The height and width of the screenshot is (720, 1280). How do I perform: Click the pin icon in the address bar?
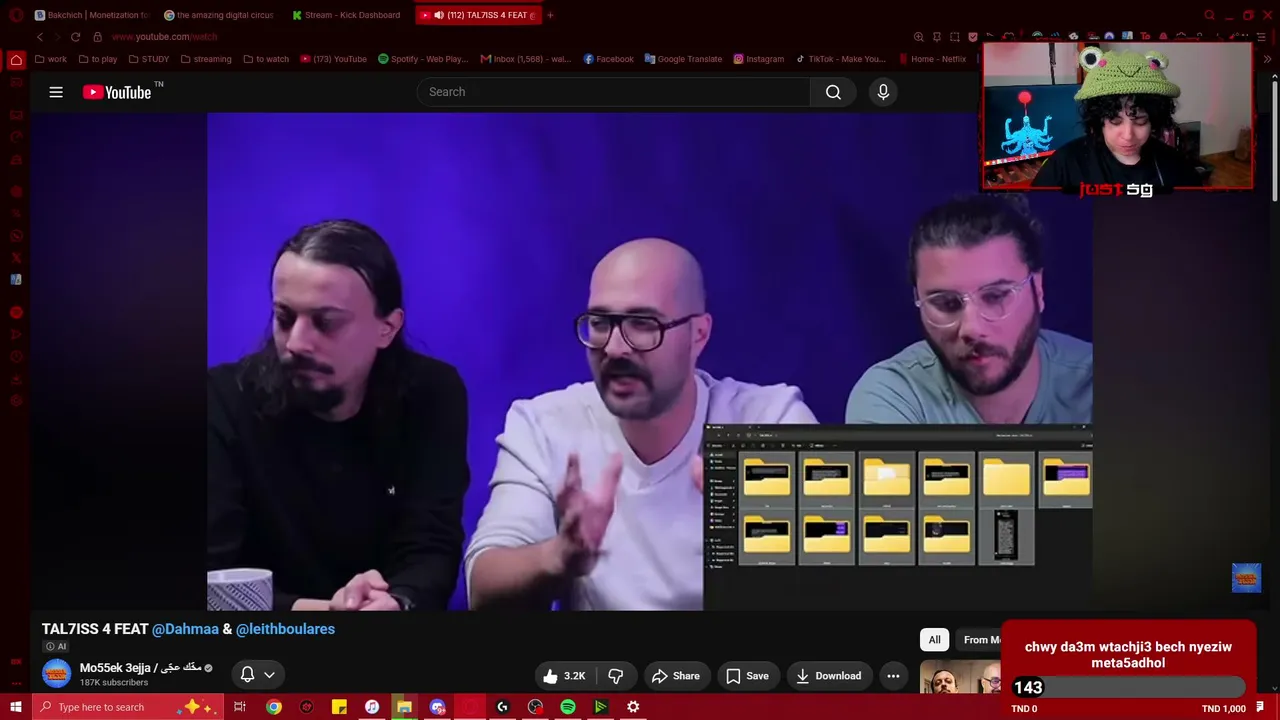pyautogui.click(x=936, y=37)
